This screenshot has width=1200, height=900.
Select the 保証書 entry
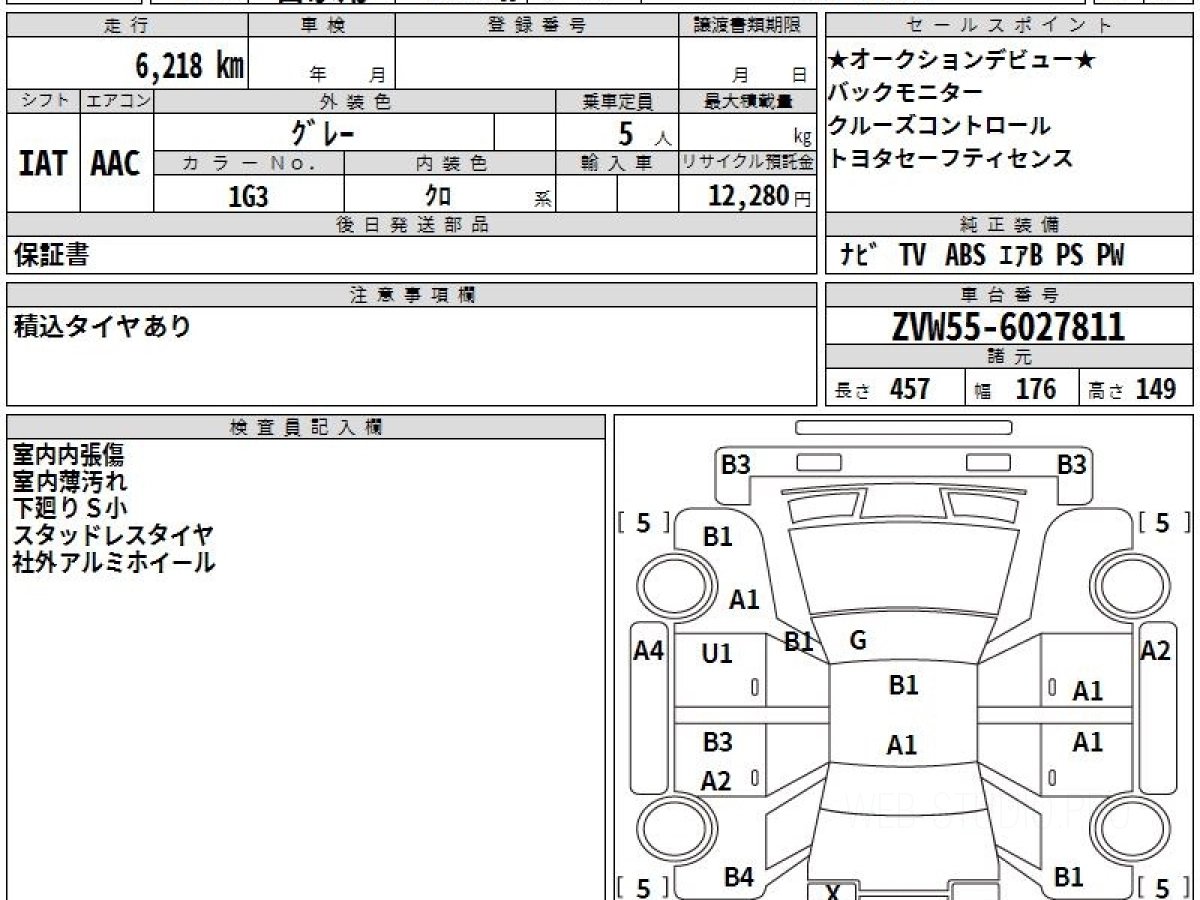click(51, 256)
